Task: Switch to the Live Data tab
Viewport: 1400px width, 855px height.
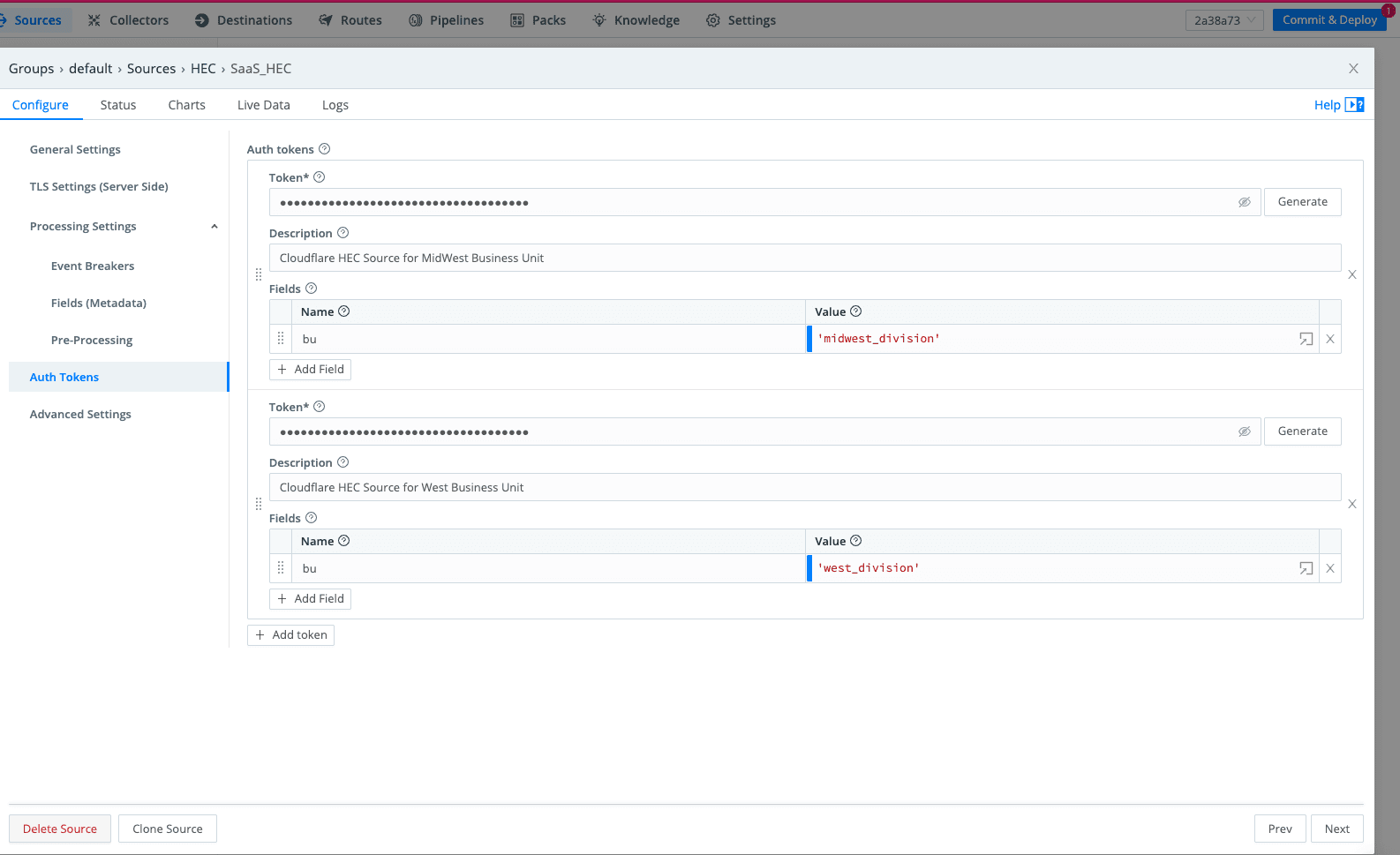Action: tap(263, 105)
